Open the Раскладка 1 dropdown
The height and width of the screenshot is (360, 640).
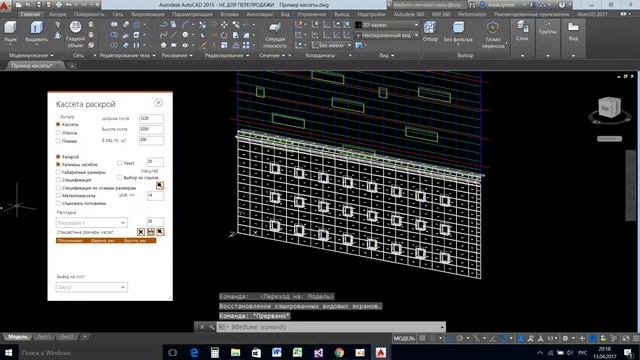(x=91, y=223)
